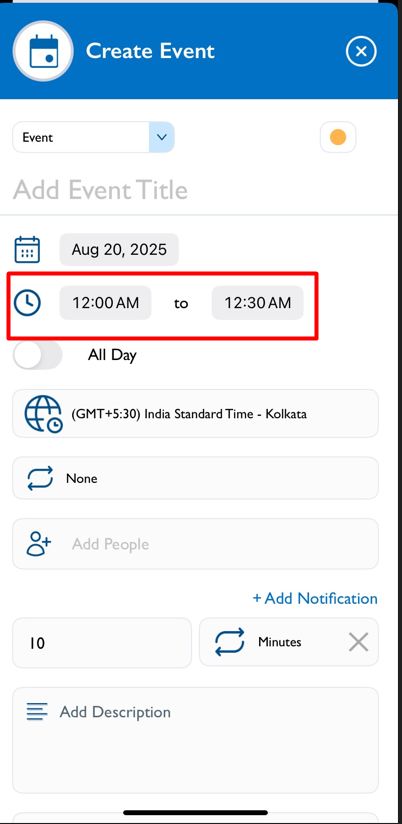Select the Aug 20, 2025 date button
The image size is (402, 824).
coord(119,250)
